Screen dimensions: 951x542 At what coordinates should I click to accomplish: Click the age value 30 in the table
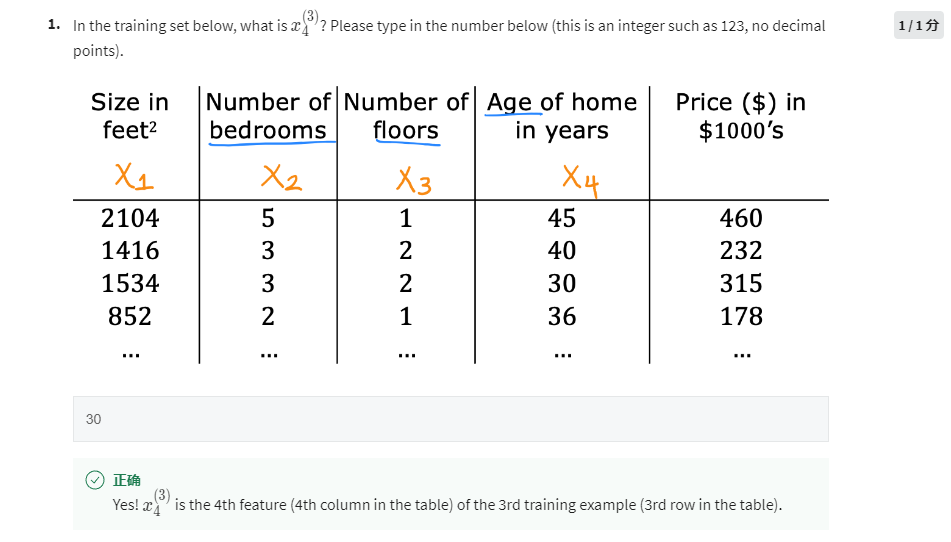561,284
